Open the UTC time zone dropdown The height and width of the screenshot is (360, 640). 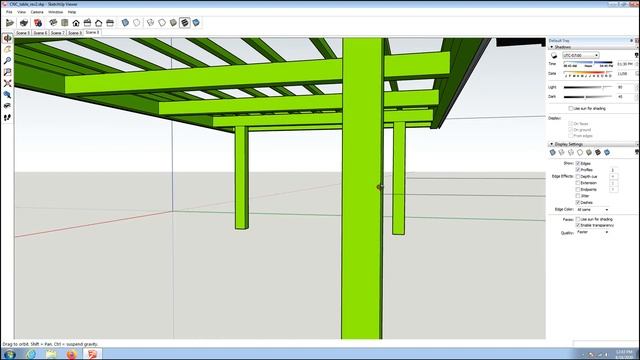pos(580,55)
